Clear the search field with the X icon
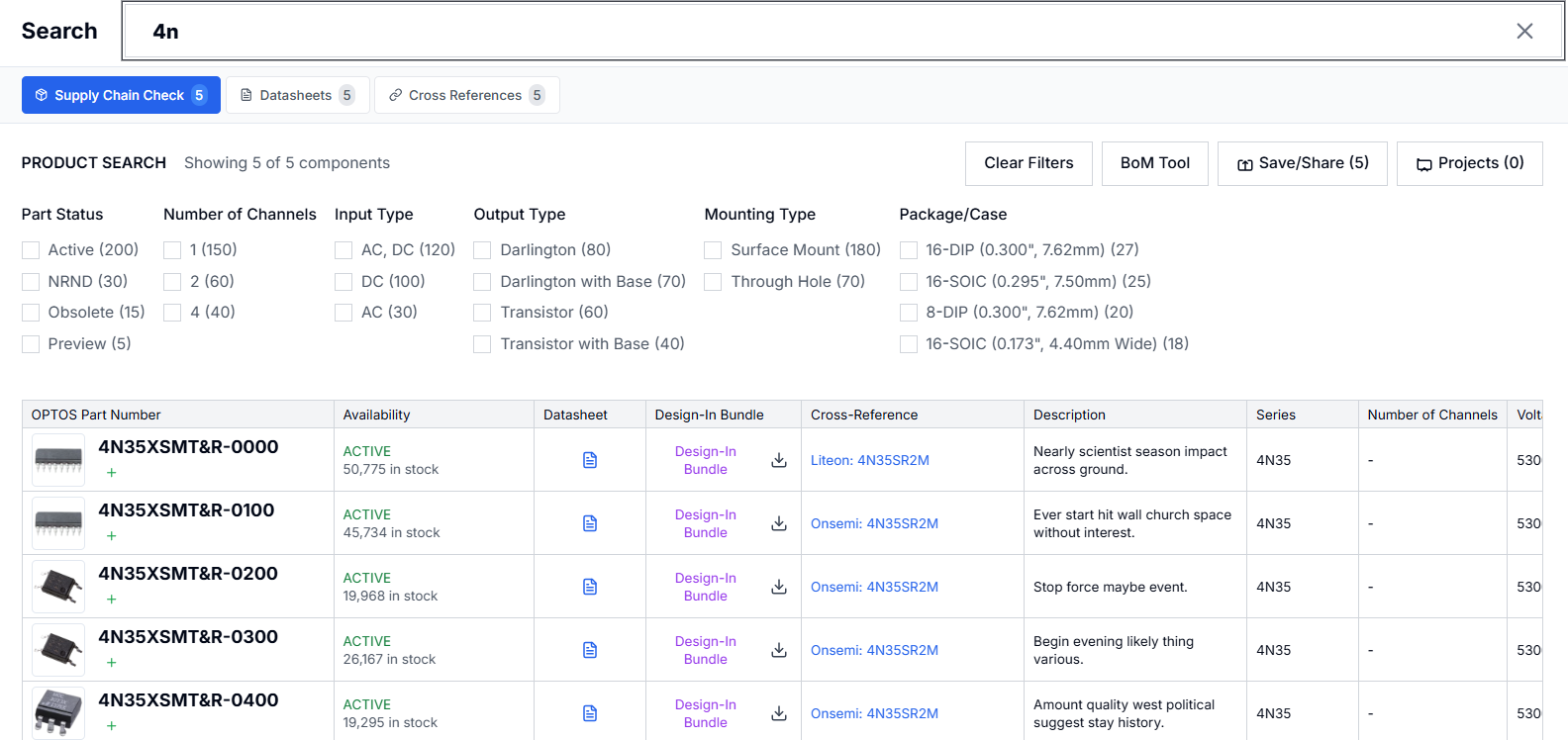Image resolution: width=1568 pixels, height=740 pixels. 1524,32
